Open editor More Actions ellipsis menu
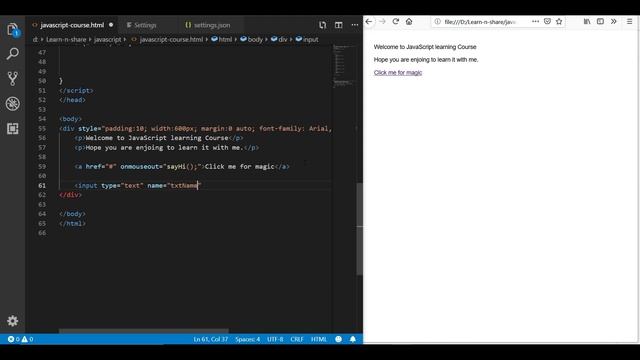 pyautogui.click(x=355, y=25)
